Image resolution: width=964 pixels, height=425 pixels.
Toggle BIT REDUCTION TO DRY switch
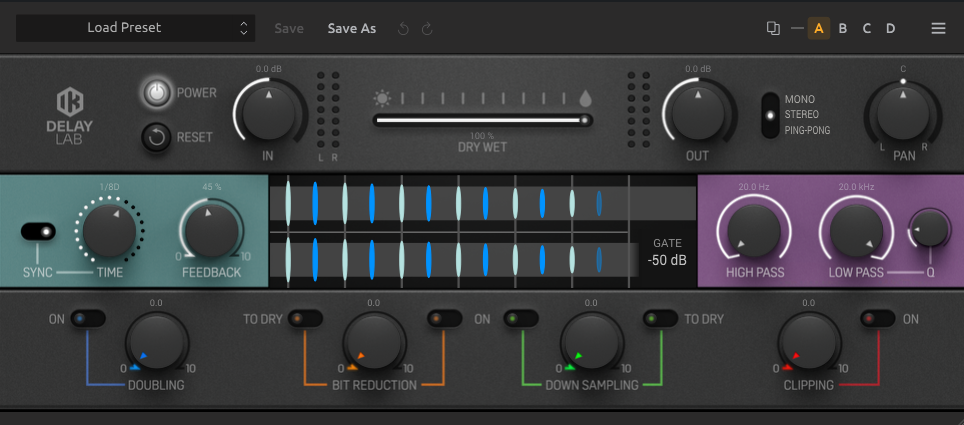[x=305, y=319]
